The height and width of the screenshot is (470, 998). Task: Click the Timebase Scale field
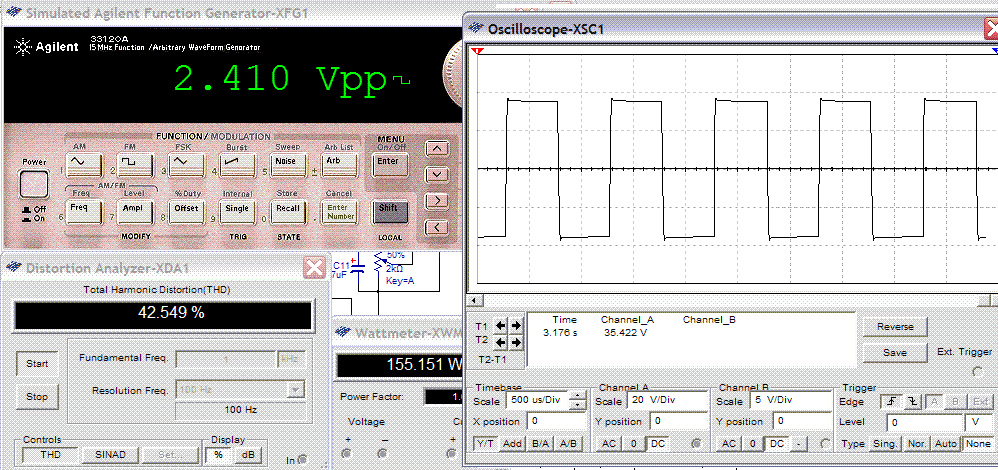(x=538, y=401)
